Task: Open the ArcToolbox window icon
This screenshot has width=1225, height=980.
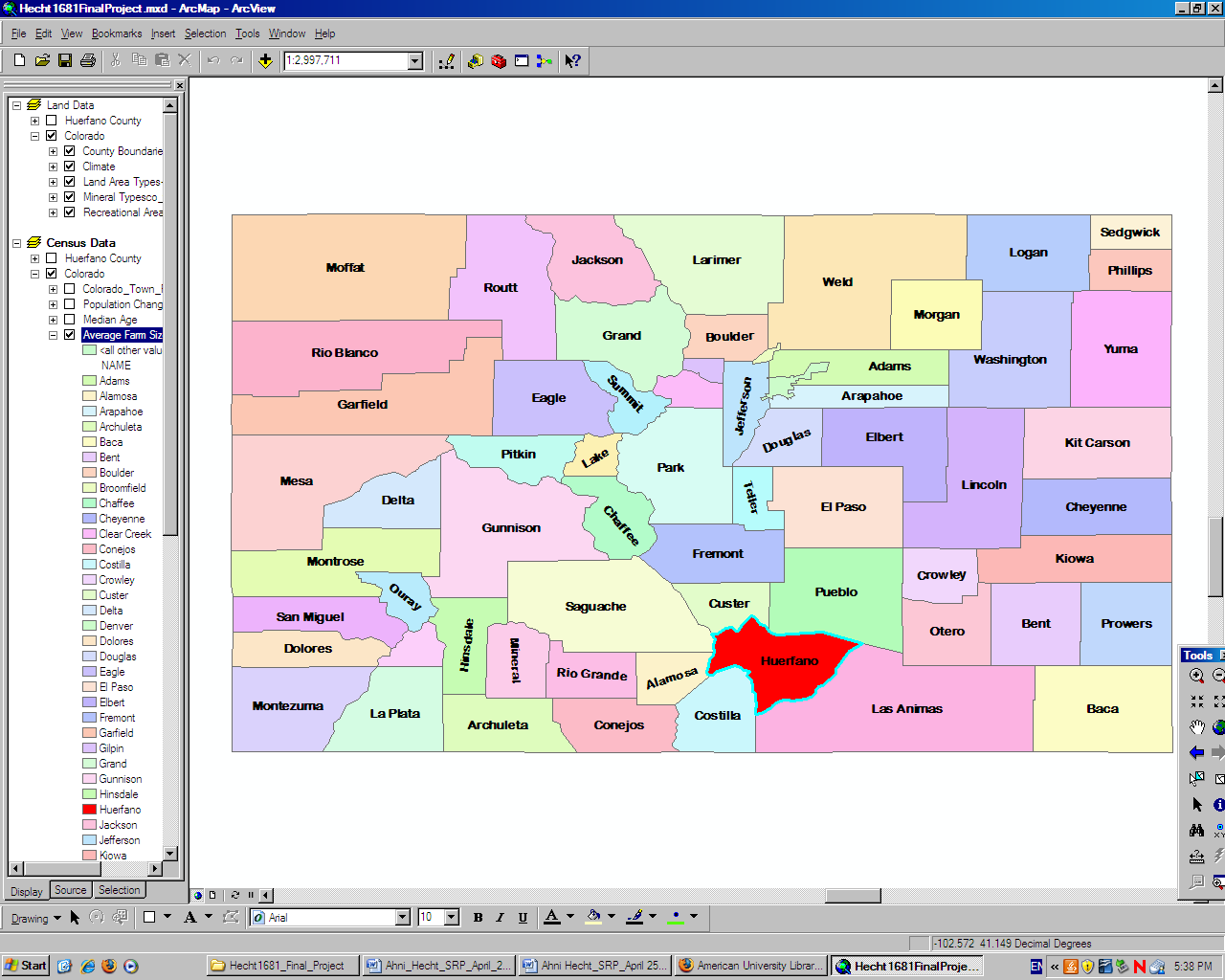Action: coord(499,61)
